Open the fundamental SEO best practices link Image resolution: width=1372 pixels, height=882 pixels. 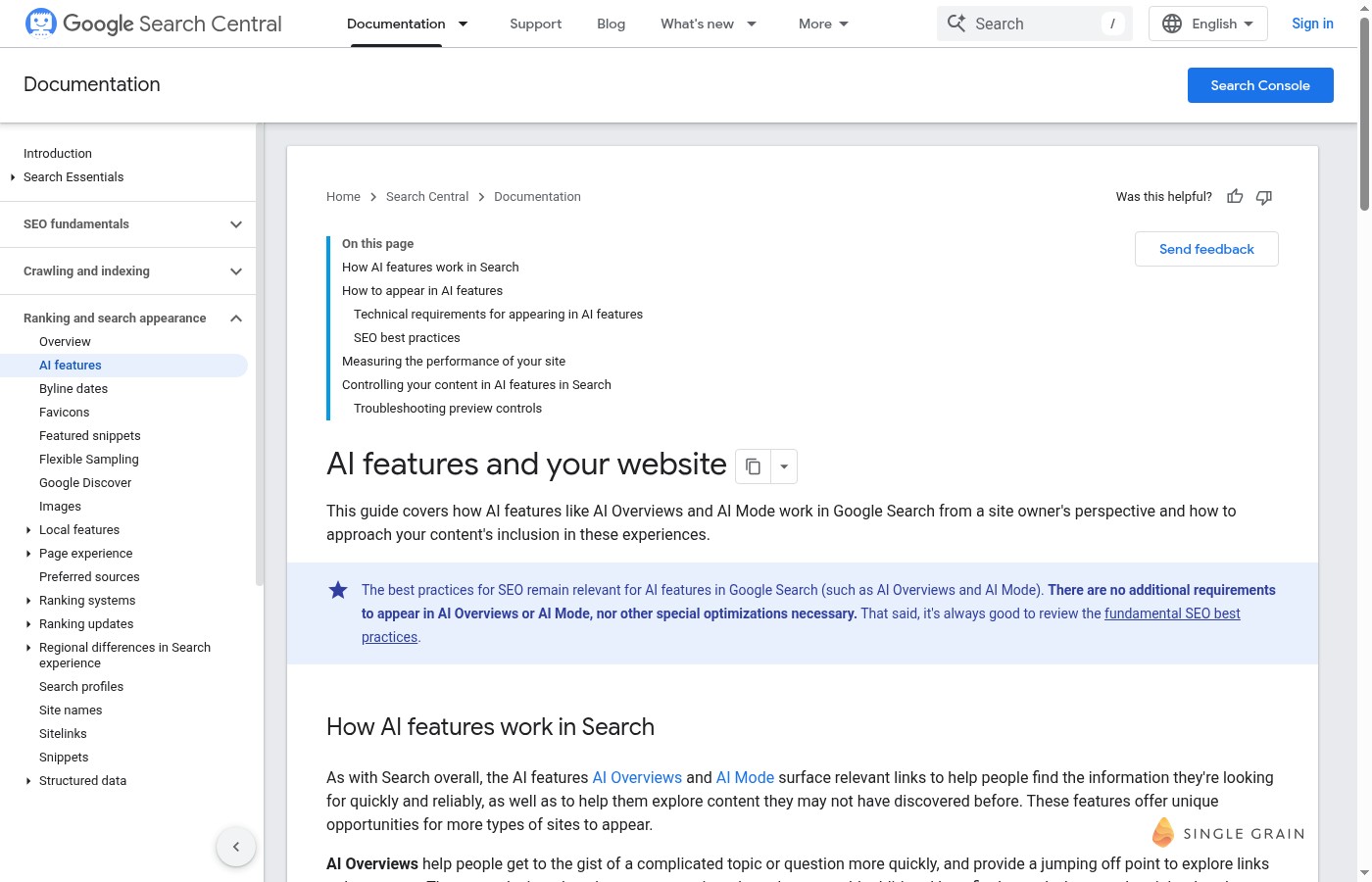point(1172,613)
